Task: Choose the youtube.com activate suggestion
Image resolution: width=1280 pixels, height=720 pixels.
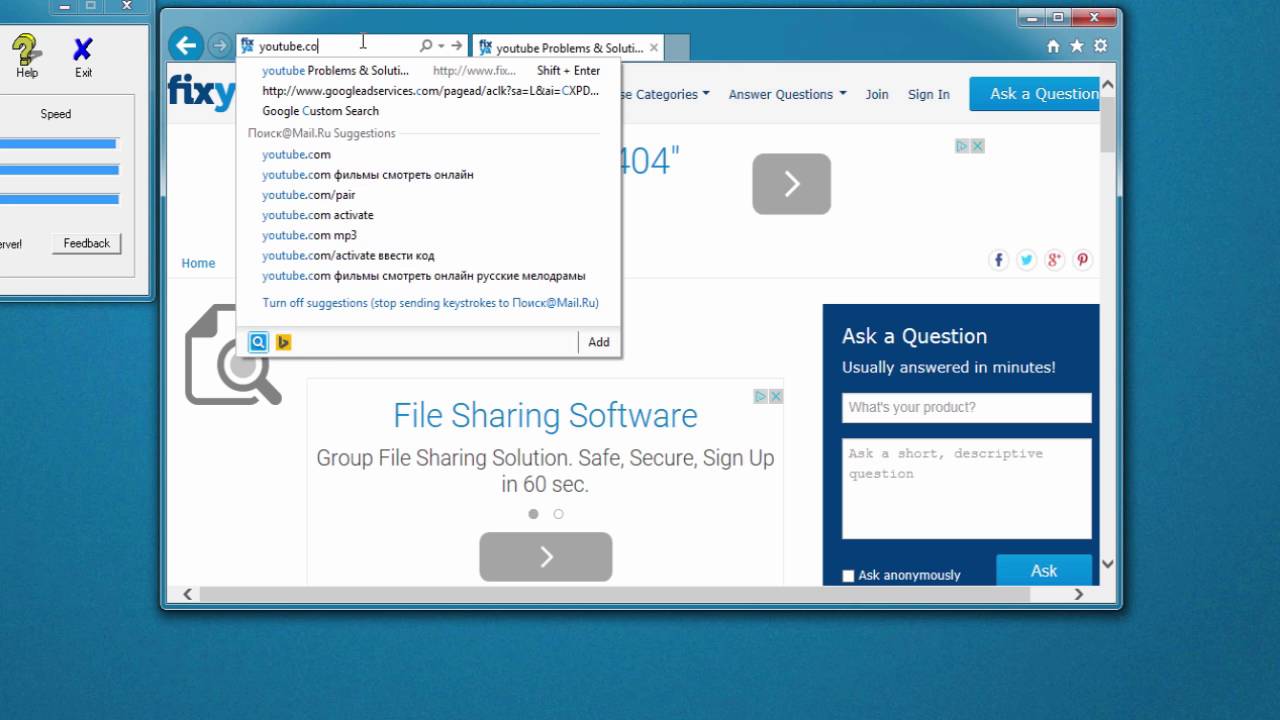Action: point(317,215)
